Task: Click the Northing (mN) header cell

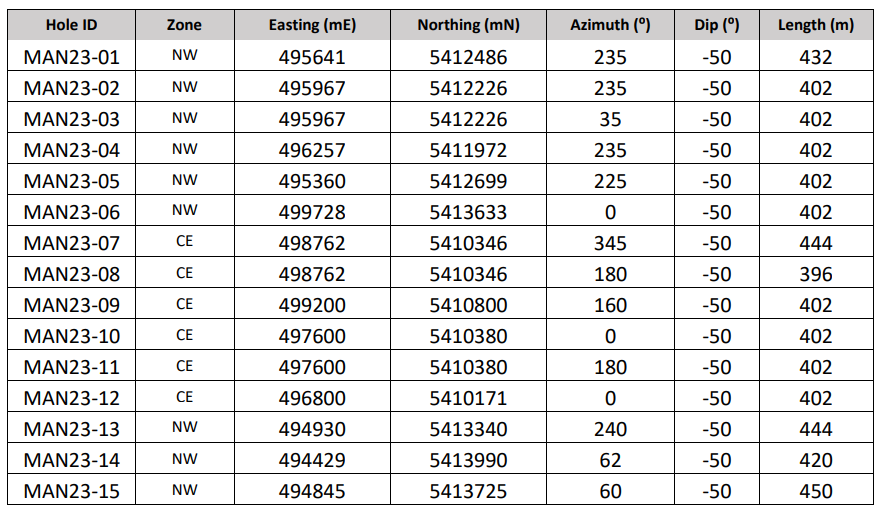Action: pos(468,25)
